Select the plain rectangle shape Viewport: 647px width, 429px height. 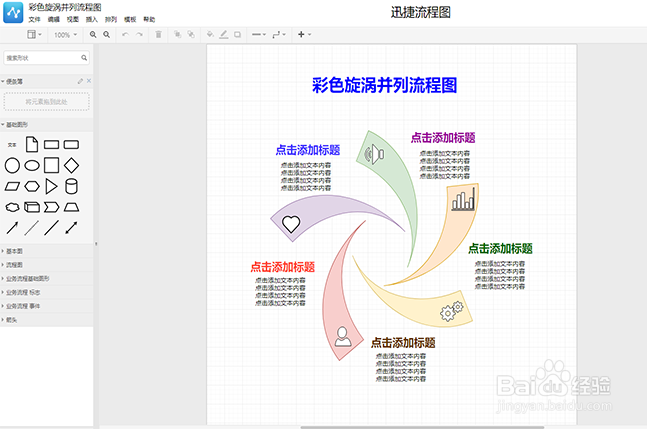click(52, 145)
